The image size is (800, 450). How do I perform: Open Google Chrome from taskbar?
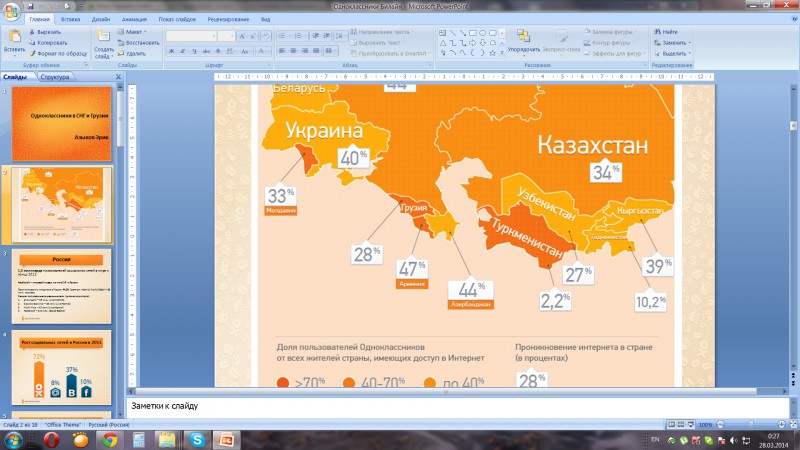[x=109, y=440]
